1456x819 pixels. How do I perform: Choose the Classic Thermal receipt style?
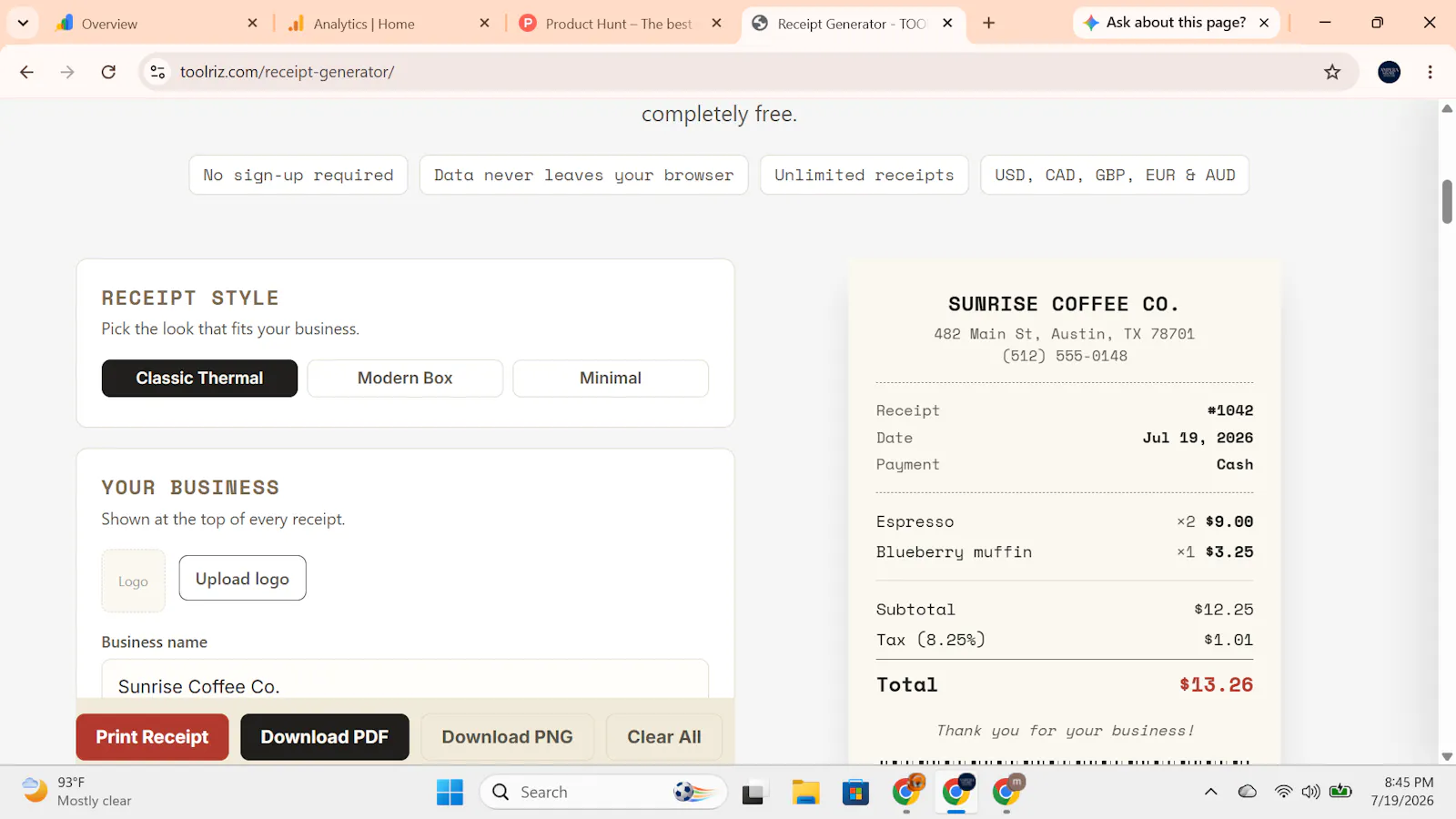(x=199, y=379)
